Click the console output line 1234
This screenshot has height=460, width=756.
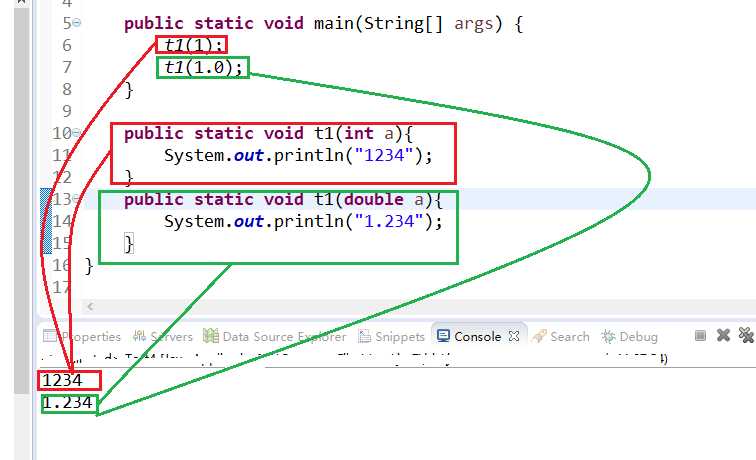click(x=63, y=380)
